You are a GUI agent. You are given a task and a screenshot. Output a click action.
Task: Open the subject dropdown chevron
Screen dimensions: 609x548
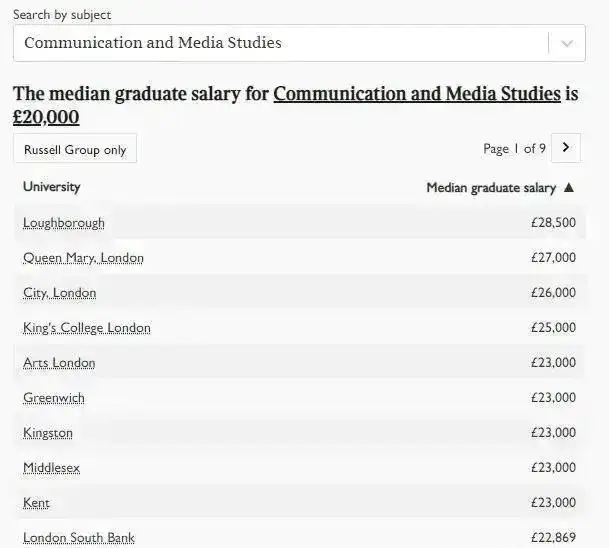tap(567, 43)
